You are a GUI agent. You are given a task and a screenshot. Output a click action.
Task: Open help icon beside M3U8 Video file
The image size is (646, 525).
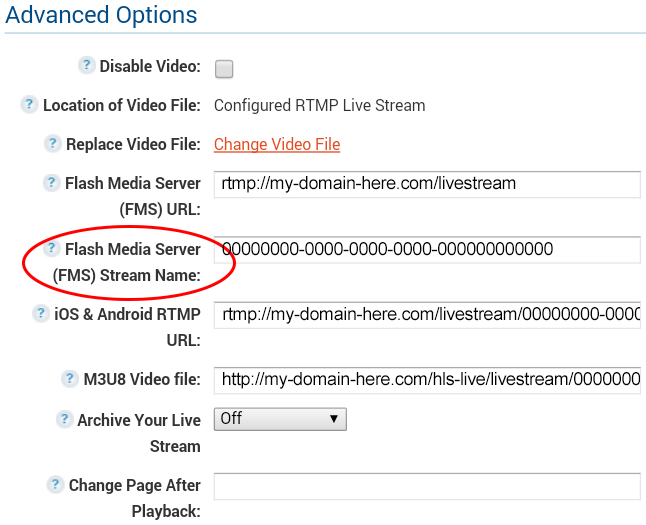[69, 379]
